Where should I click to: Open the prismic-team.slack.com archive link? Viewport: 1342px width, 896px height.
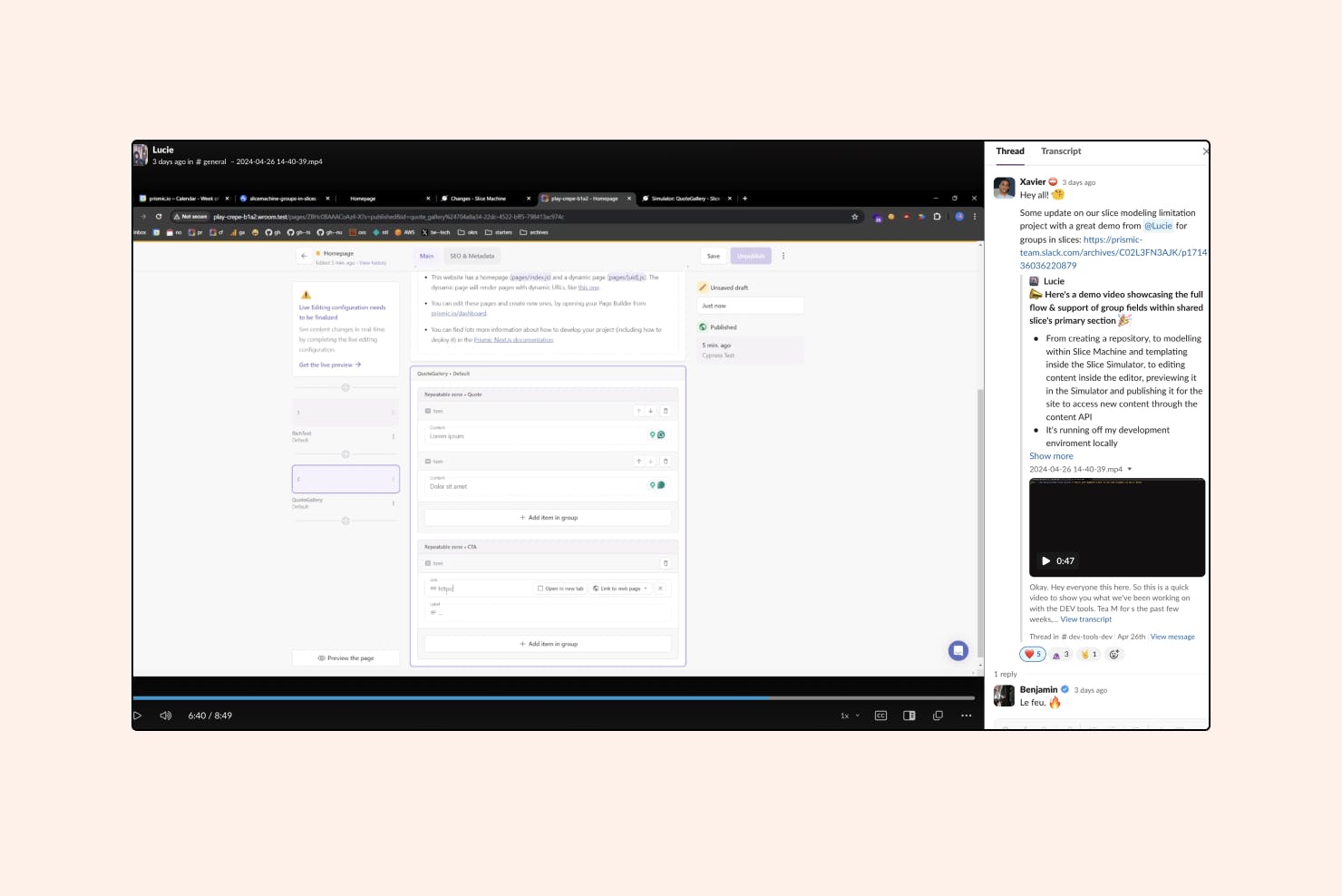click(x=1113, y=253)
